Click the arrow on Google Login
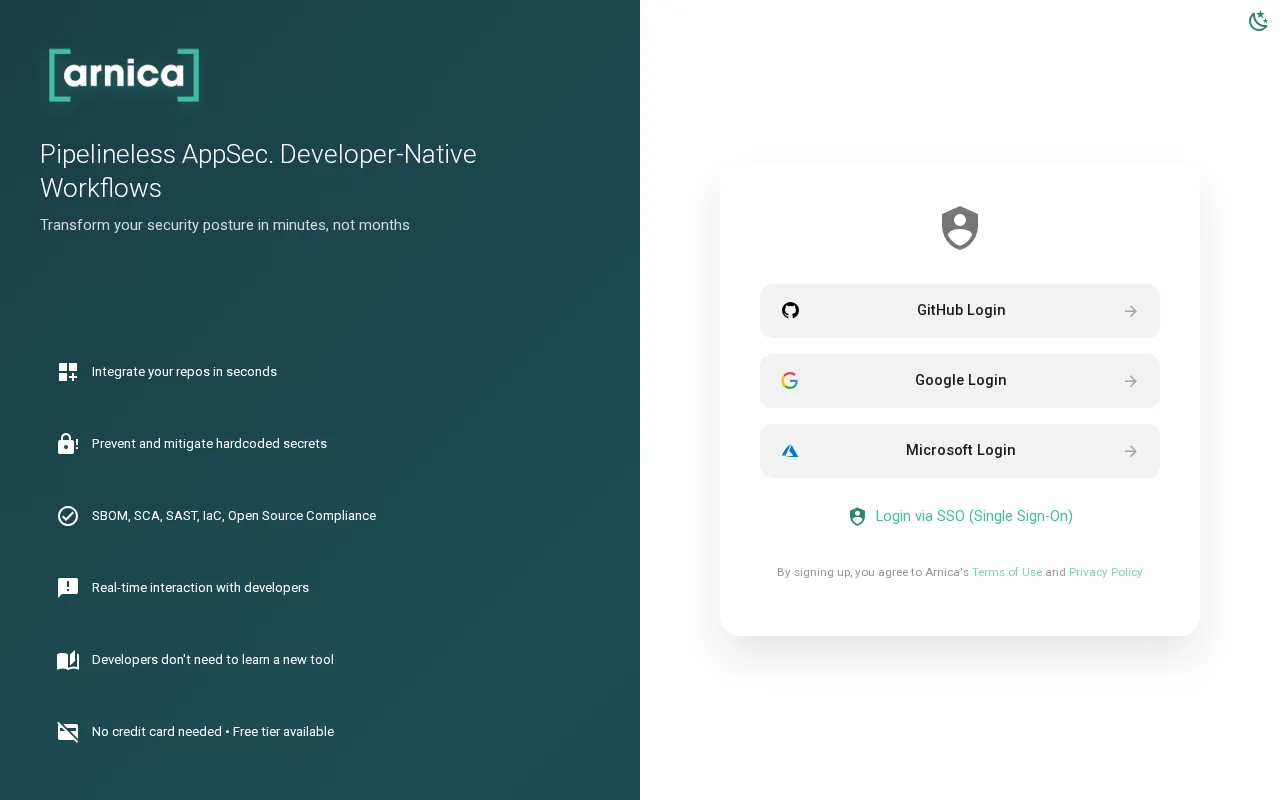1280x800 pixels. coord(1131,381)
